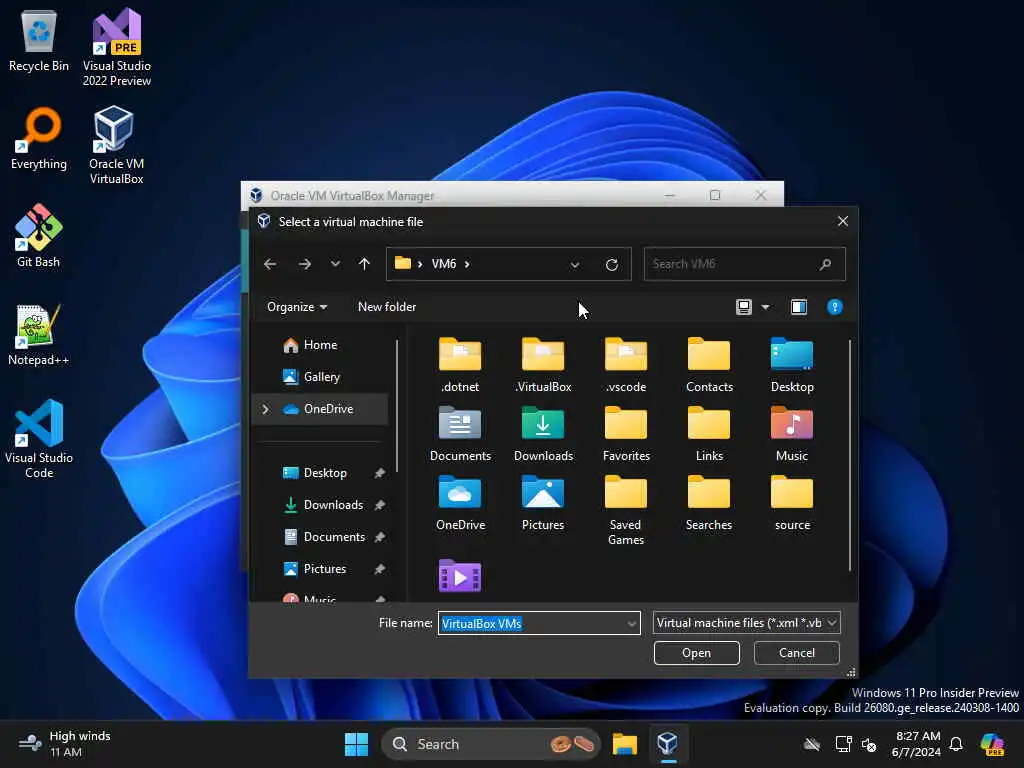Expand the address bar history dropdown

pos(575,264)
